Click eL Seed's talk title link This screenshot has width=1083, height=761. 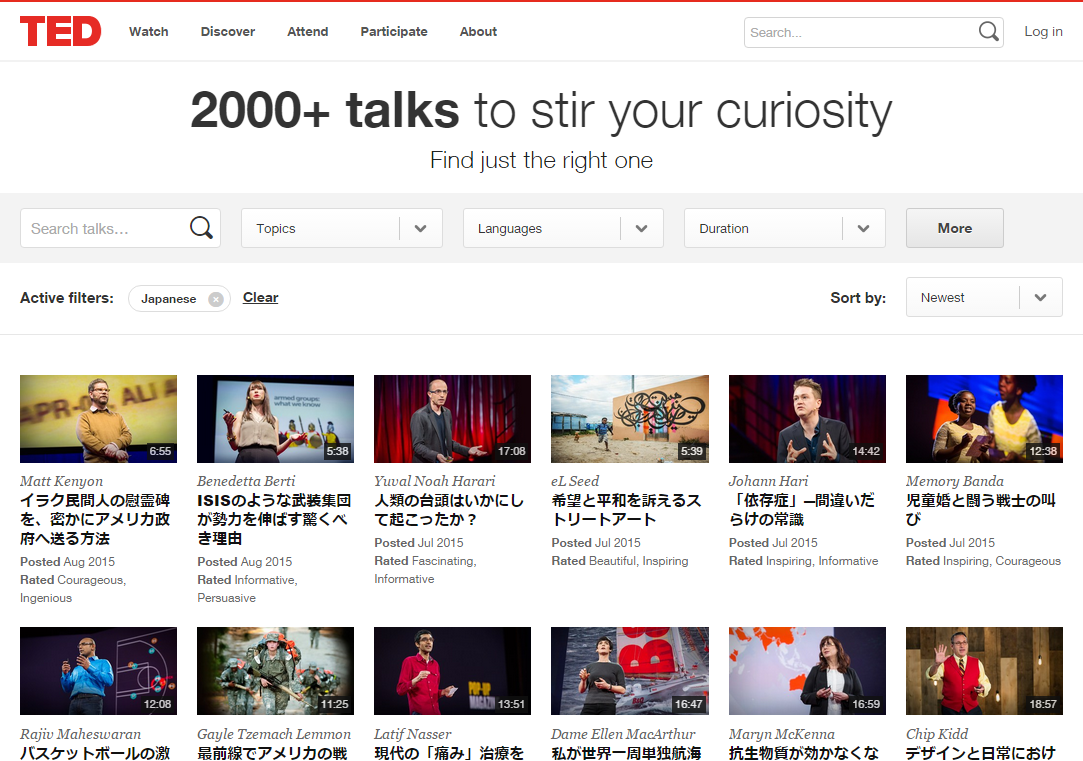pyautogui.click(x=626, y=510)
